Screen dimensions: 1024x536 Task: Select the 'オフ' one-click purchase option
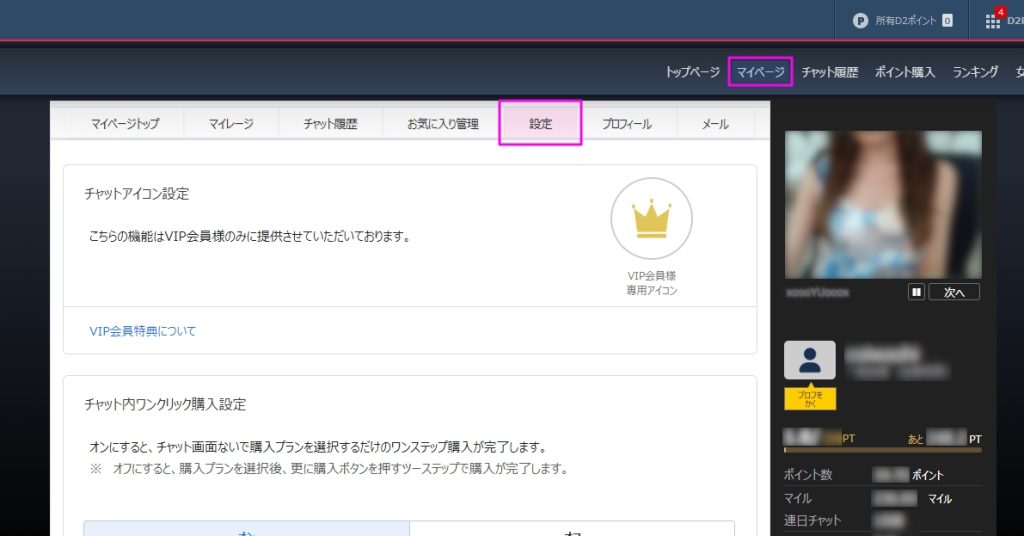[572, 528]
